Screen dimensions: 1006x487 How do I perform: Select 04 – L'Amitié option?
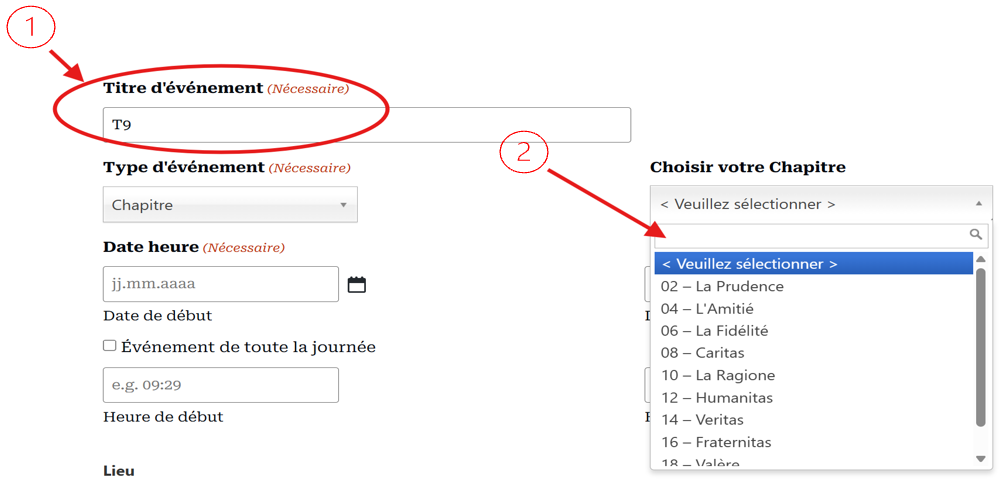[707, 309]
